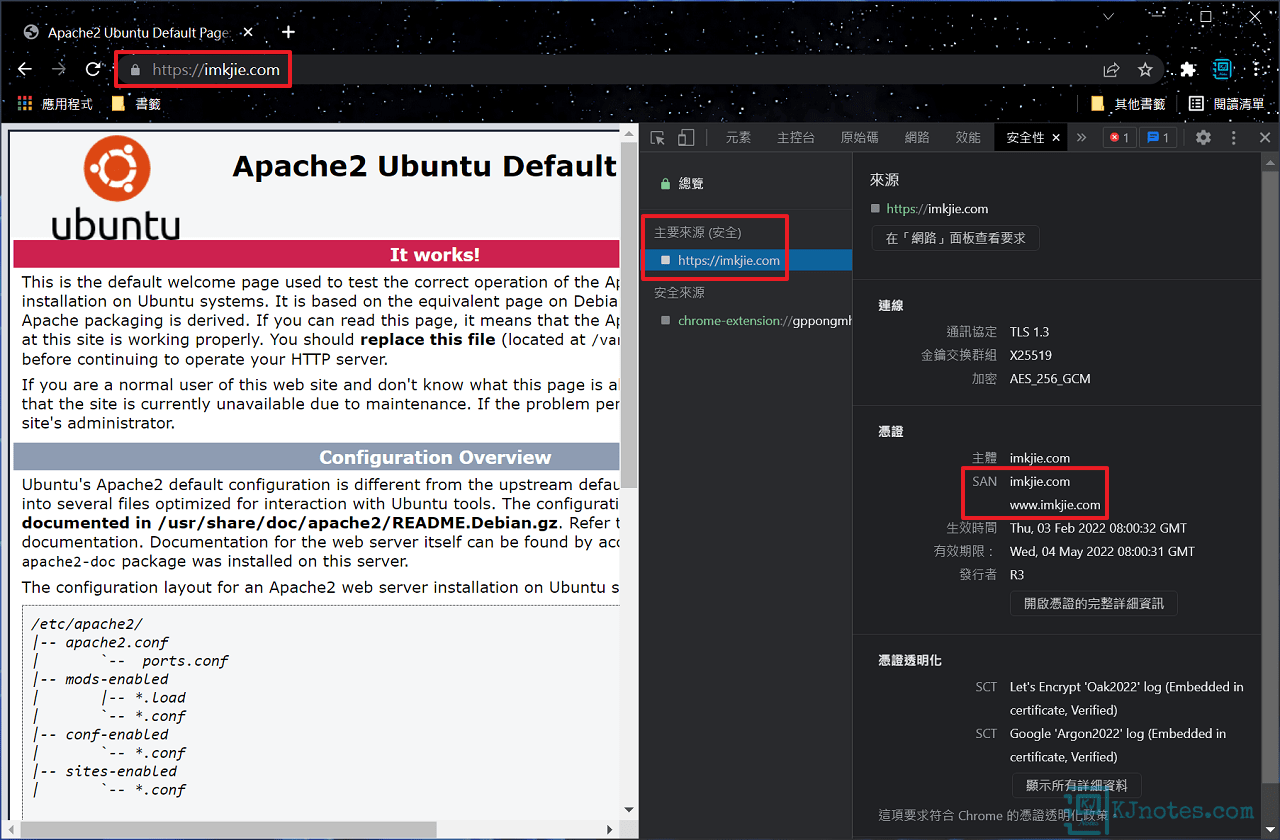Close the Apache2 Ubuntu Default Page tab
The image size is (1280, 840).
click(x=247, y=32)
